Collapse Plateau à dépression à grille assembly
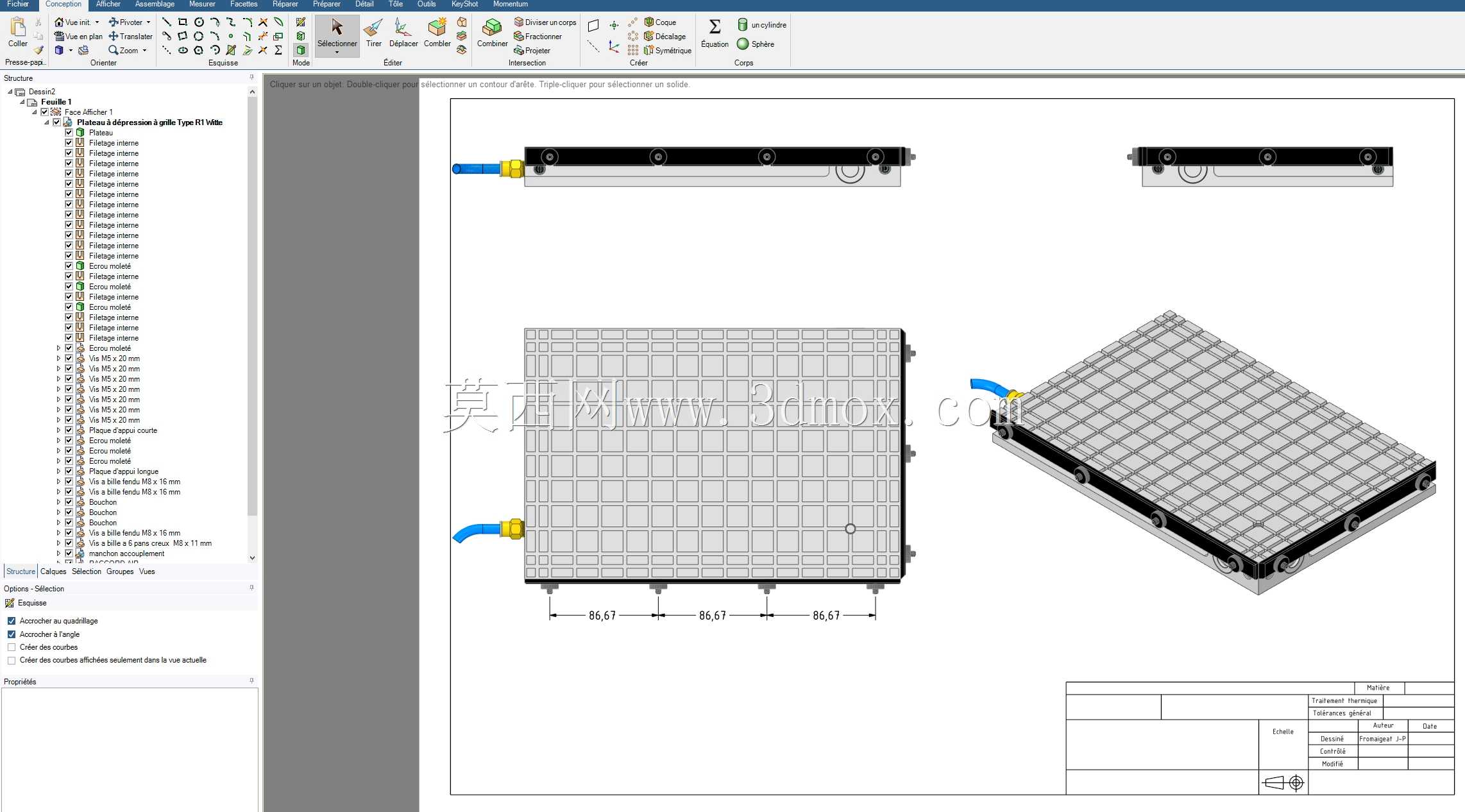The image size is (1465, 812). 46,123
